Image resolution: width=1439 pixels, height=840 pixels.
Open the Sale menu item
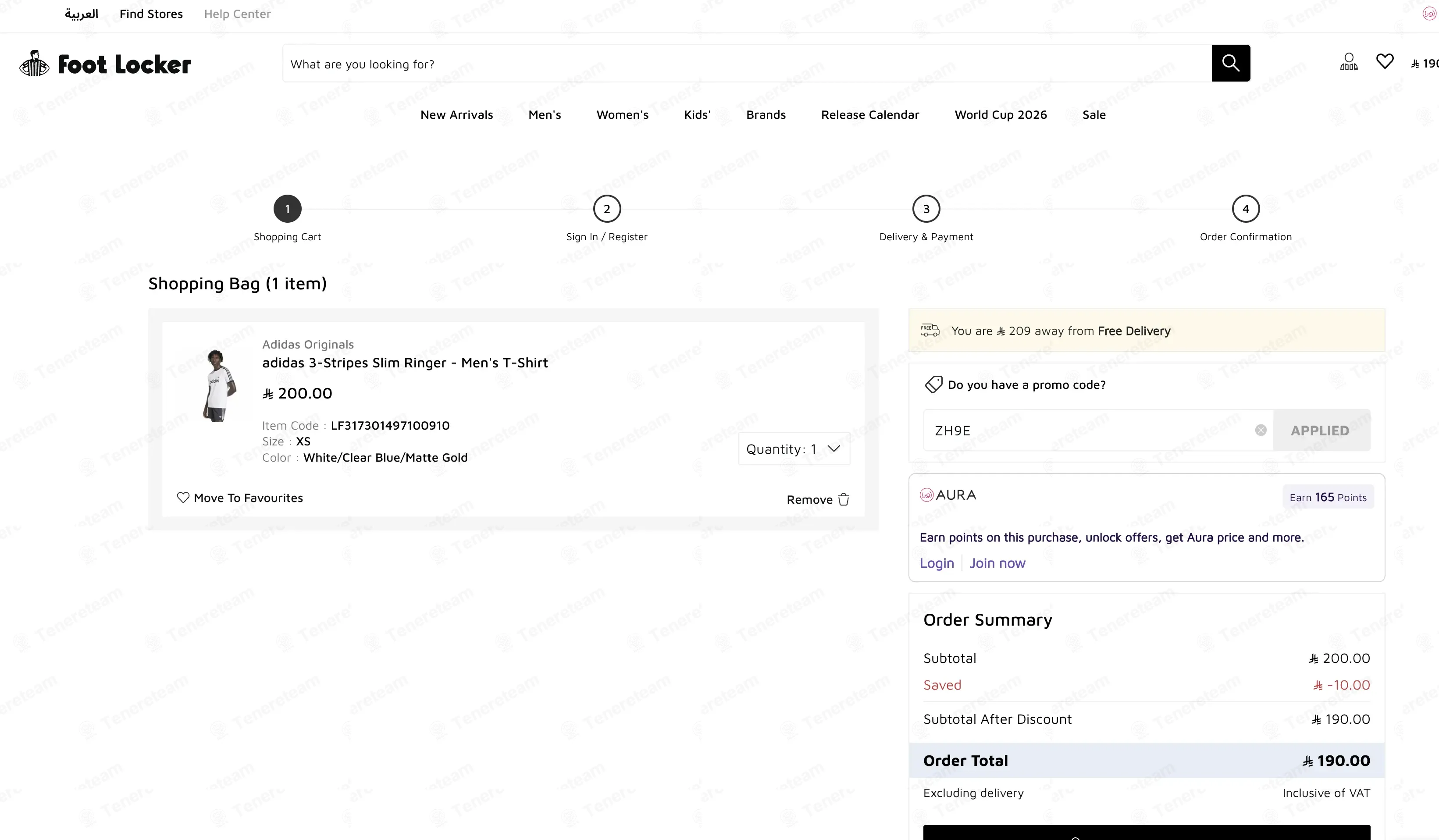(x=1094, y=115)
